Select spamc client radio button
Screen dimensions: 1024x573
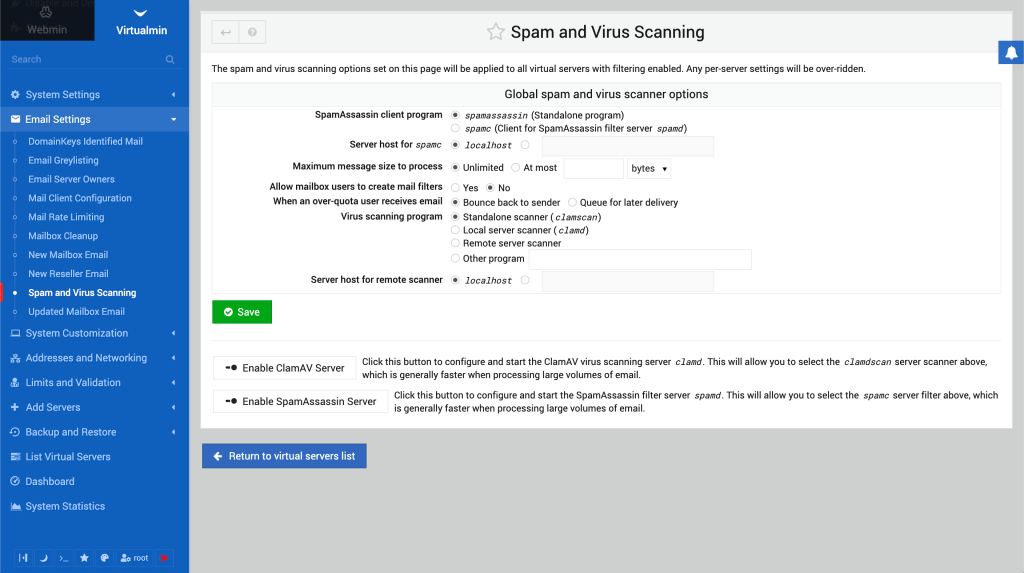pyautogui.click(x=456, y=128)
